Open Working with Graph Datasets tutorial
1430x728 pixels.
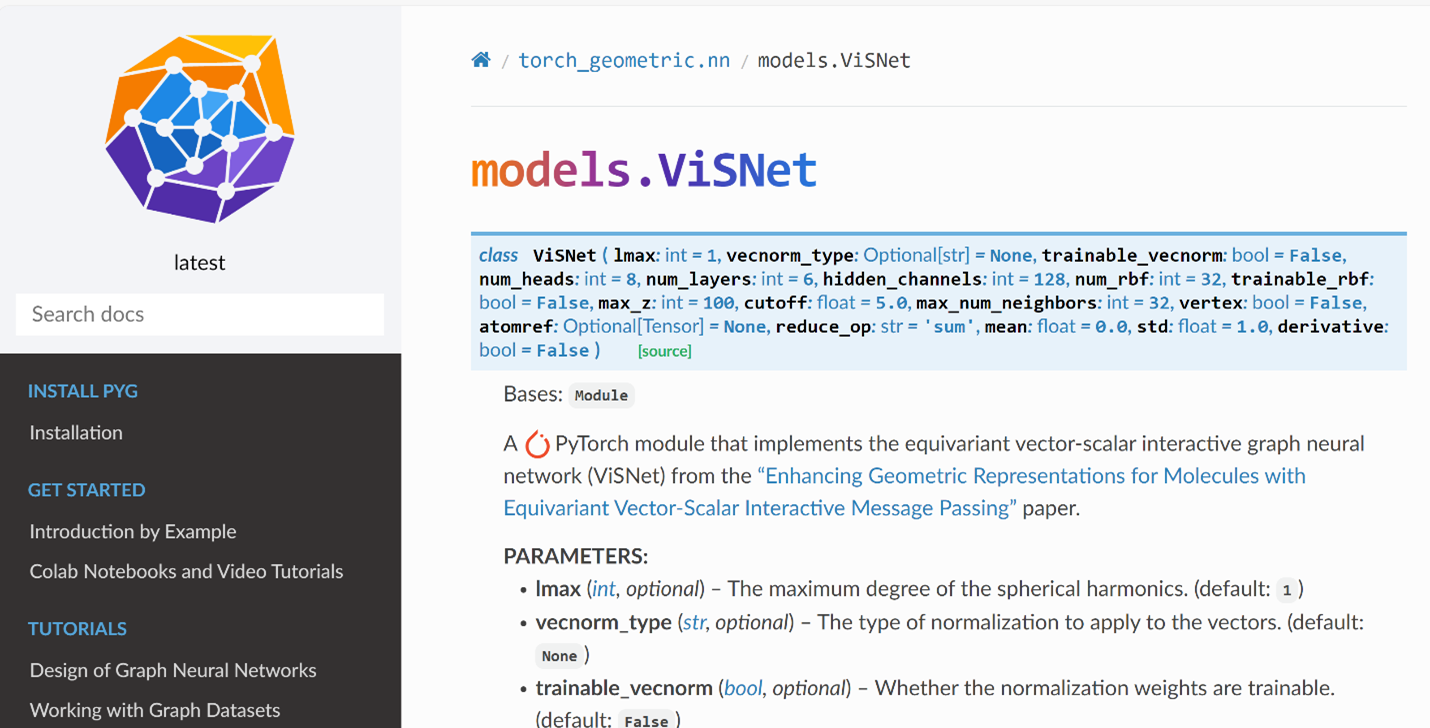[x=154, y=710]
